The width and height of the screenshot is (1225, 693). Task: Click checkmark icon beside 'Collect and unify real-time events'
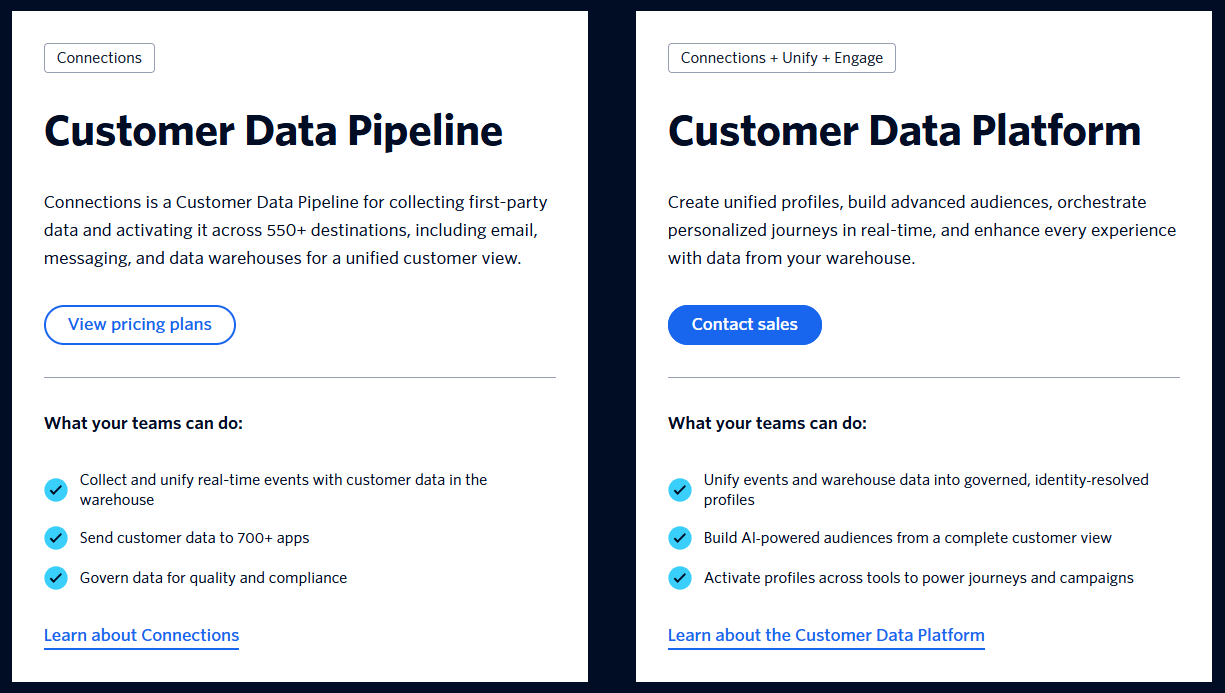click(56, 490)
